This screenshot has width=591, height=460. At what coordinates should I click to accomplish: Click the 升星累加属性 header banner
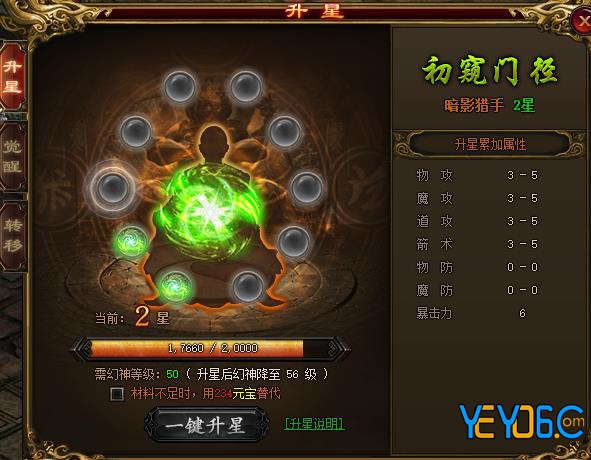coord(490,144)
